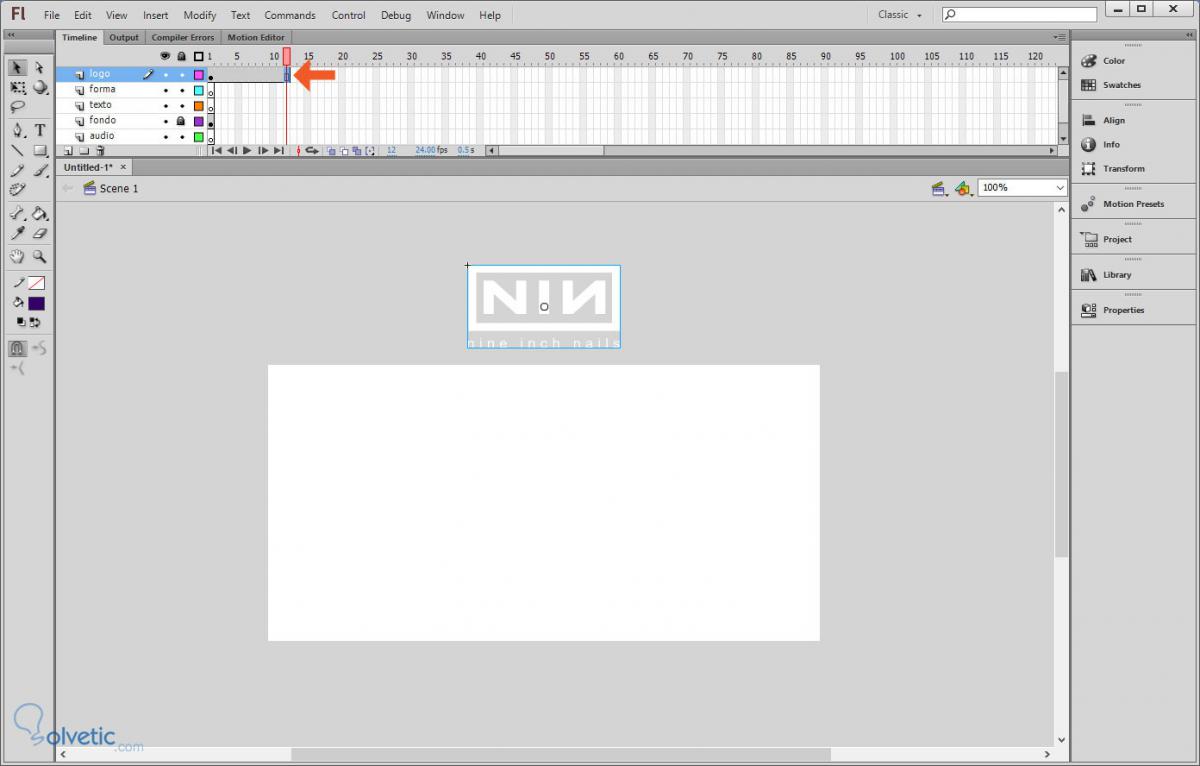
Task: Select the Subselection tool
Action: coord(40,68)
